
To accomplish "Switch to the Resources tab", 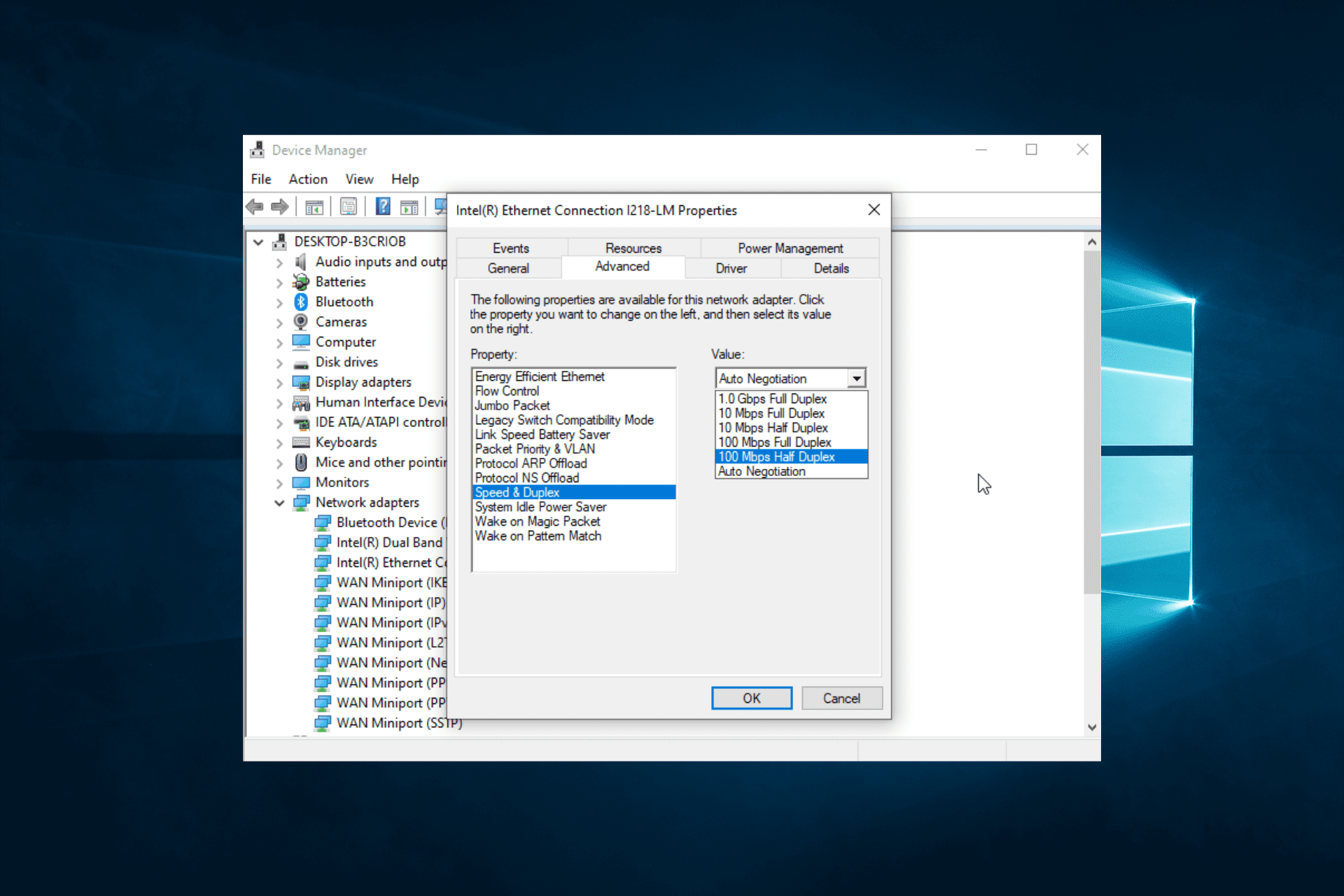I will click(x=633, y=248).
